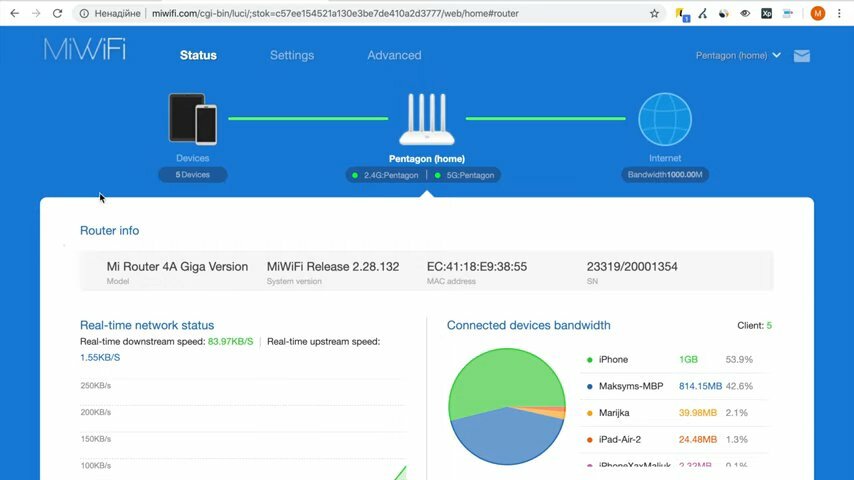The image size is (854, 480).
Task: Click the 5G:Pentagon network indicator
Action: tap(465, 175)
